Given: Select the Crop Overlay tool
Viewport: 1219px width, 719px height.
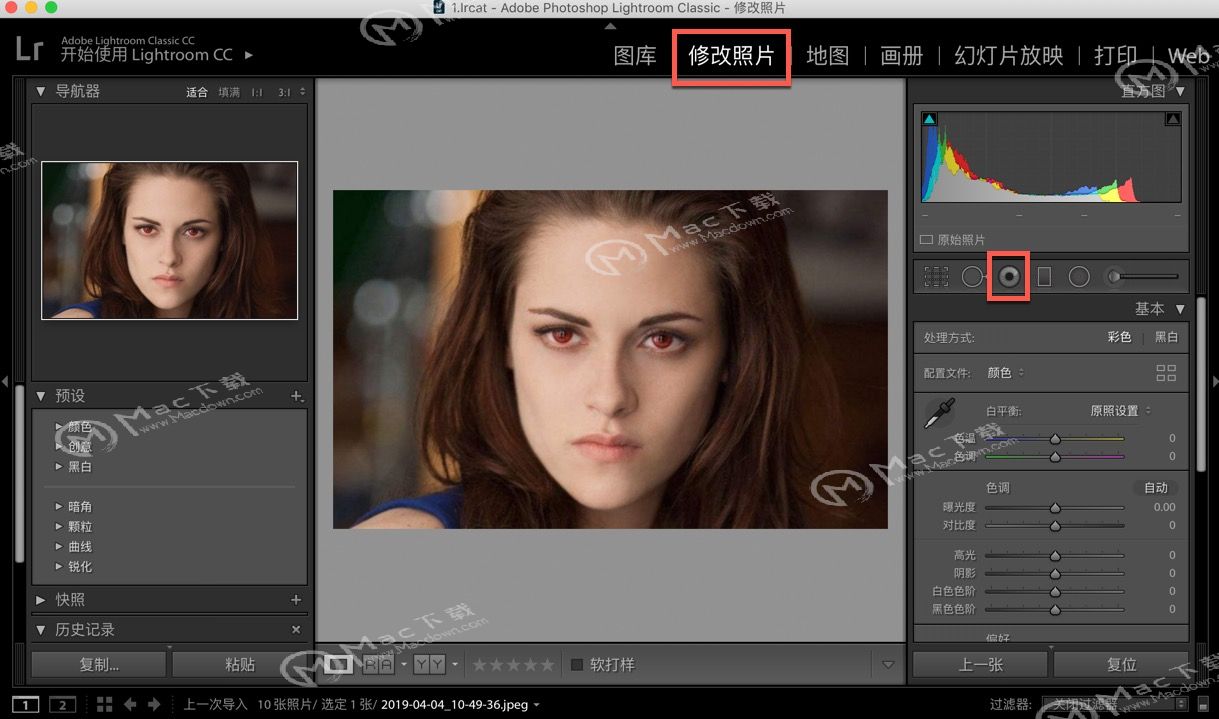Looking at the screenshot, I should (936, 277).
